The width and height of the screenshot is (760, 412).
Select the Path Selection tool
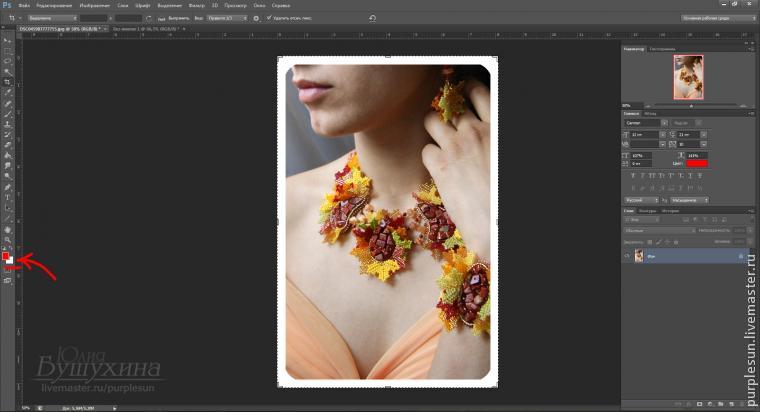7,208
